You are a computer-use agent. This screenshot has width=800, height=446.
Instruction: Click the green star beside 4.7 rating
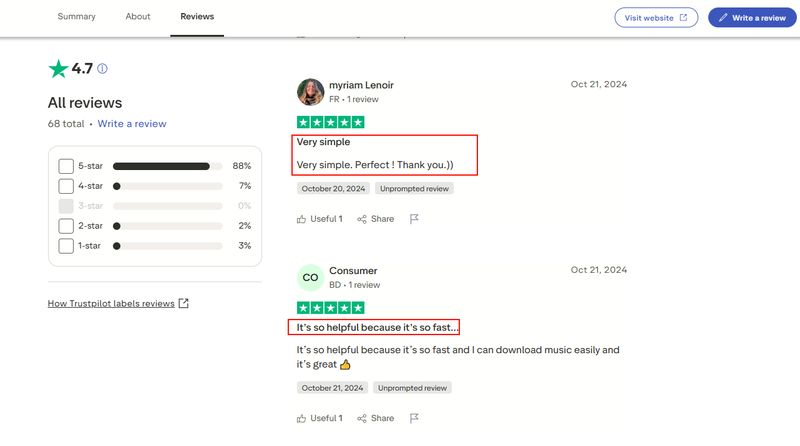click(x=58, y=69)
